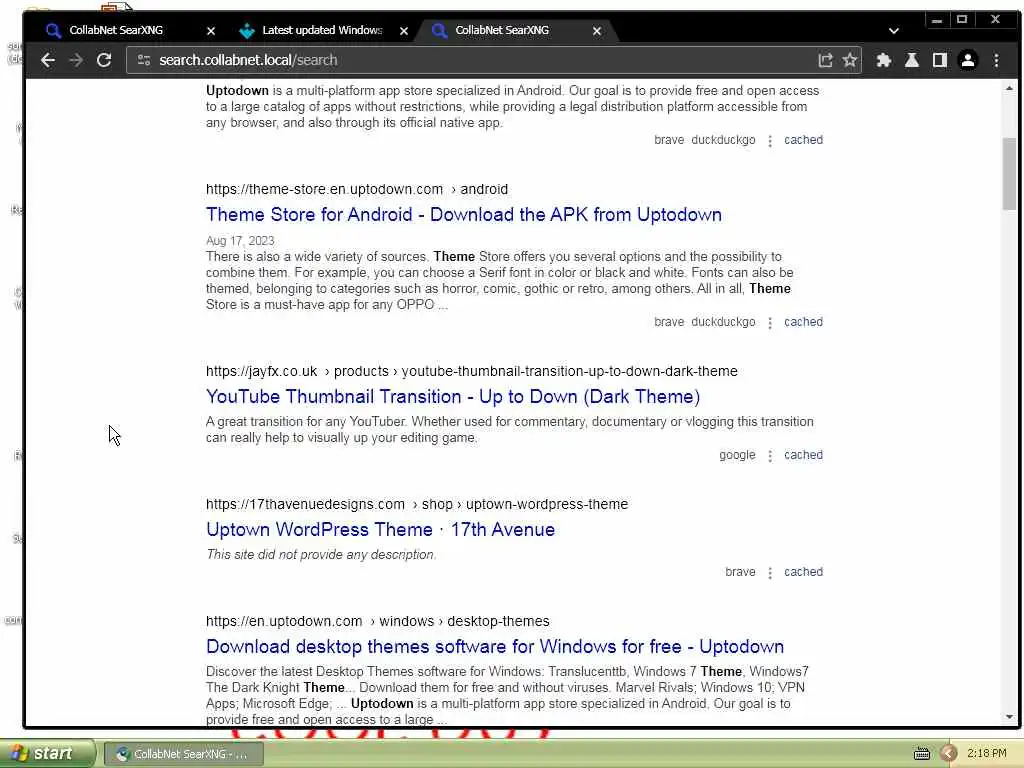
Task: Bookmark this page with the star
Action: point(850,60)
